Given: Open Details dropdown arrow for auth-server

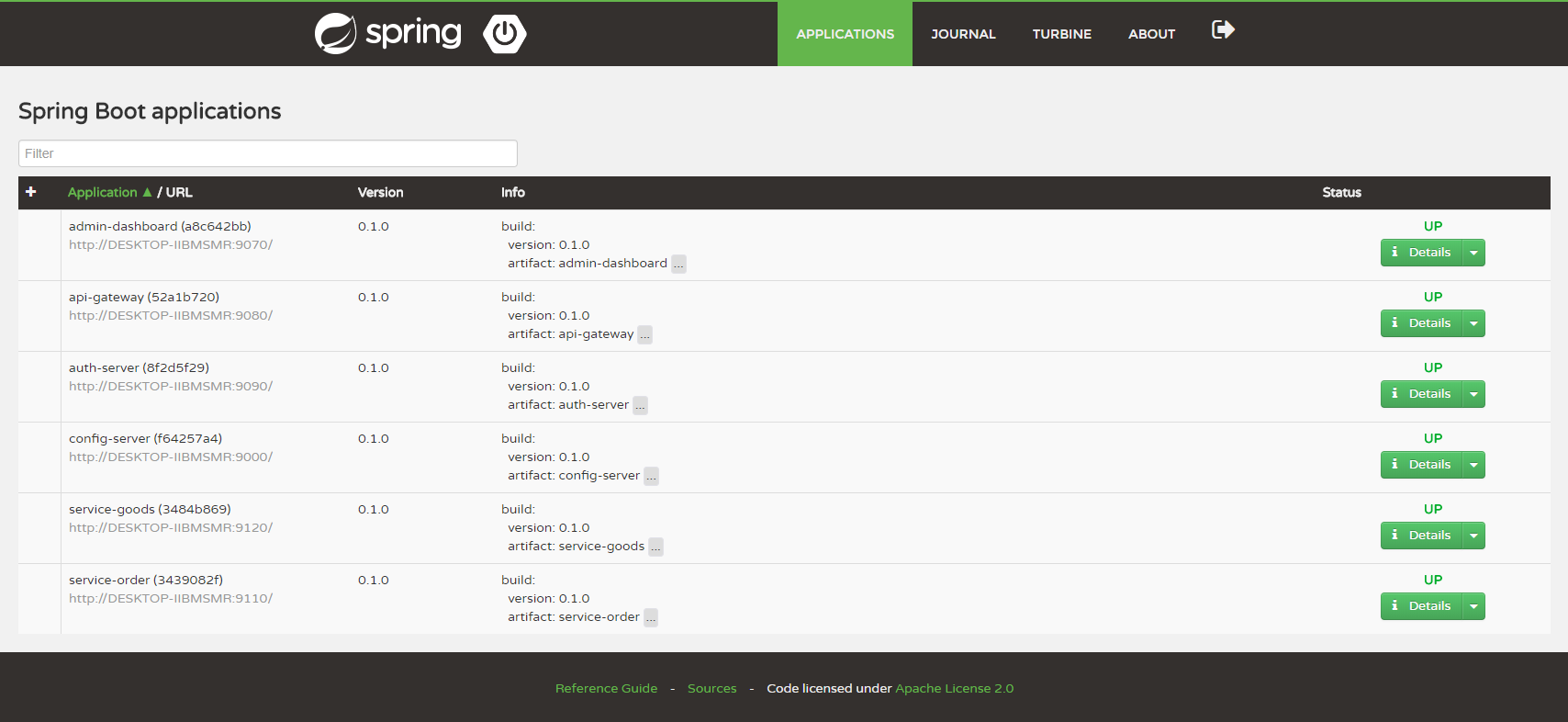Looking at the screenshot, I should pyautogui.click(x=1473, y=394).
